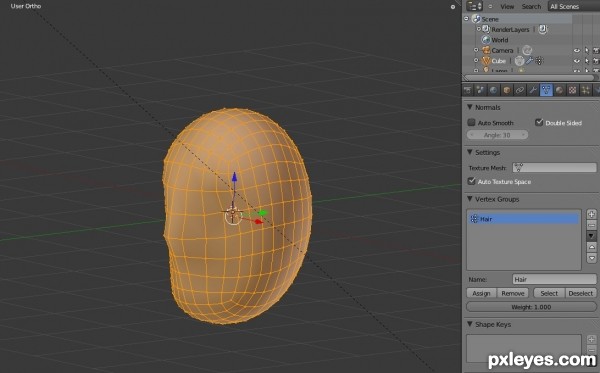Click the Assign button
Image resolution: width=600 pixels, height=373 pixels.
[481, 293]
